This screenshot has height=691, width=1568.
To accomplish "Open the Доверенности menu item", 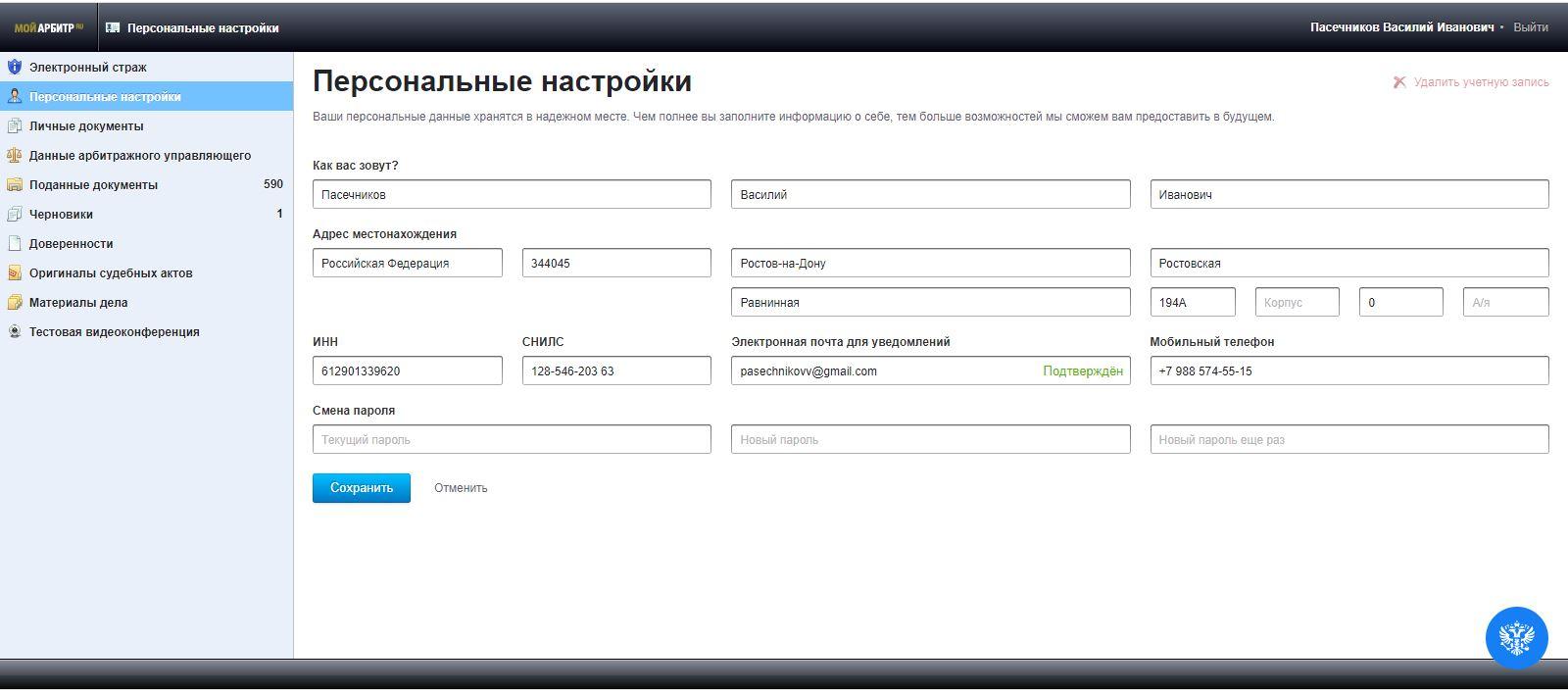I will click(71, 244).
